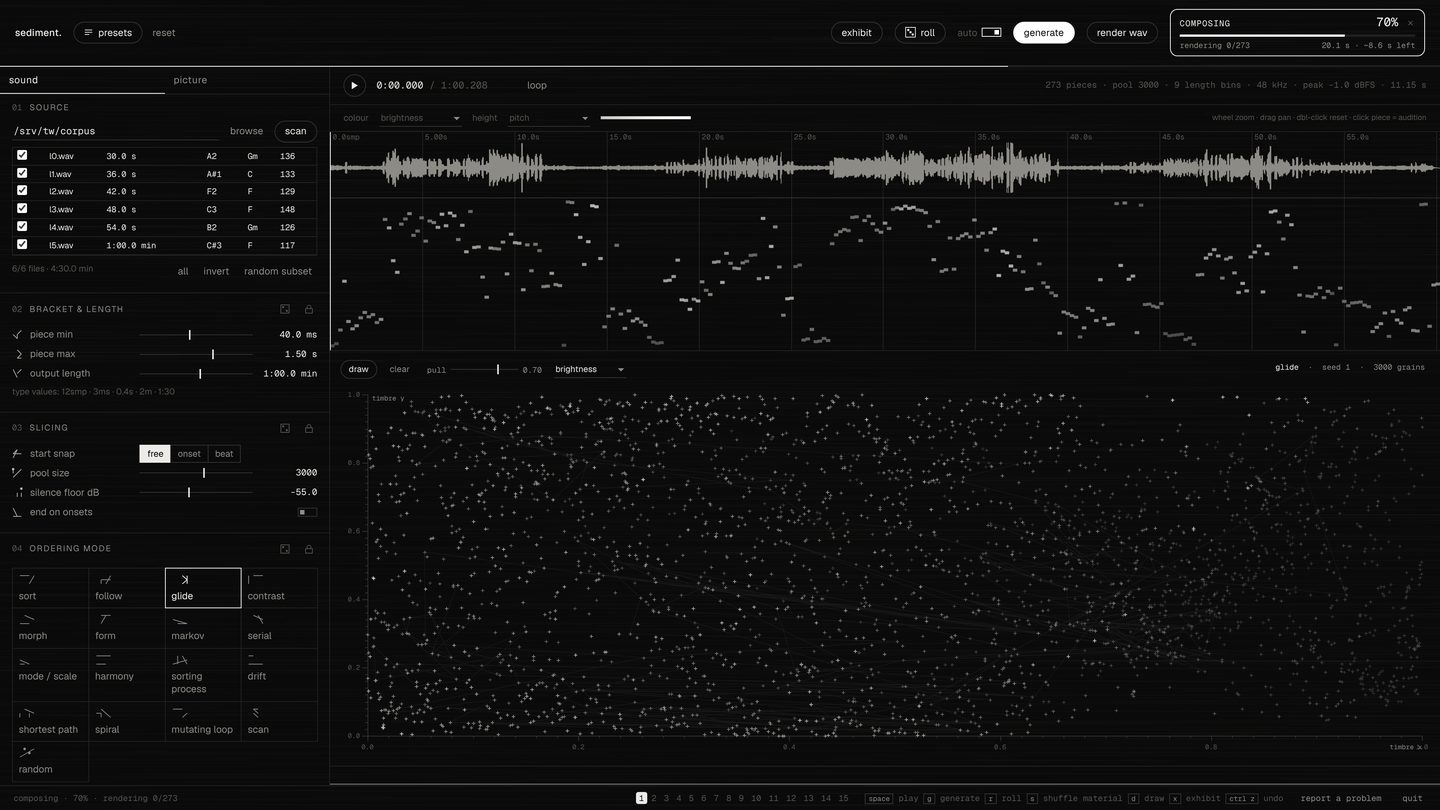This screenshot has width=1440, height=810.
Task: Click reset next to presets
Action: pos(164,33)
